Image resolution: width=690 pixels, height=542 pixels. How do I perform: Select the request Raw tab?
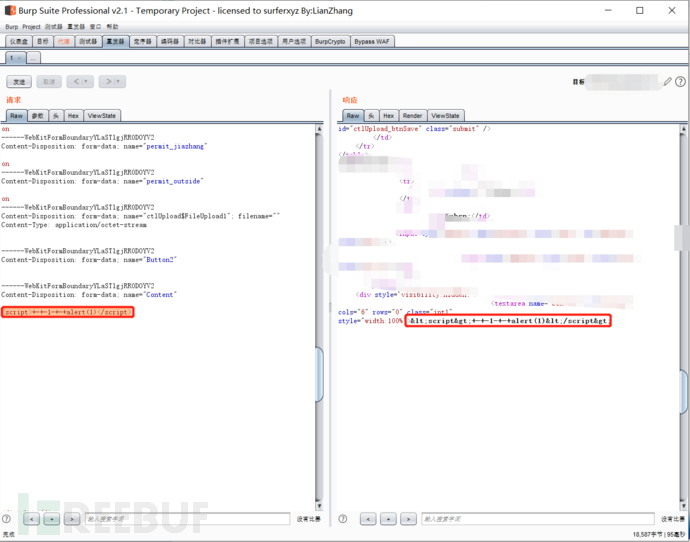tap(17, 116)
